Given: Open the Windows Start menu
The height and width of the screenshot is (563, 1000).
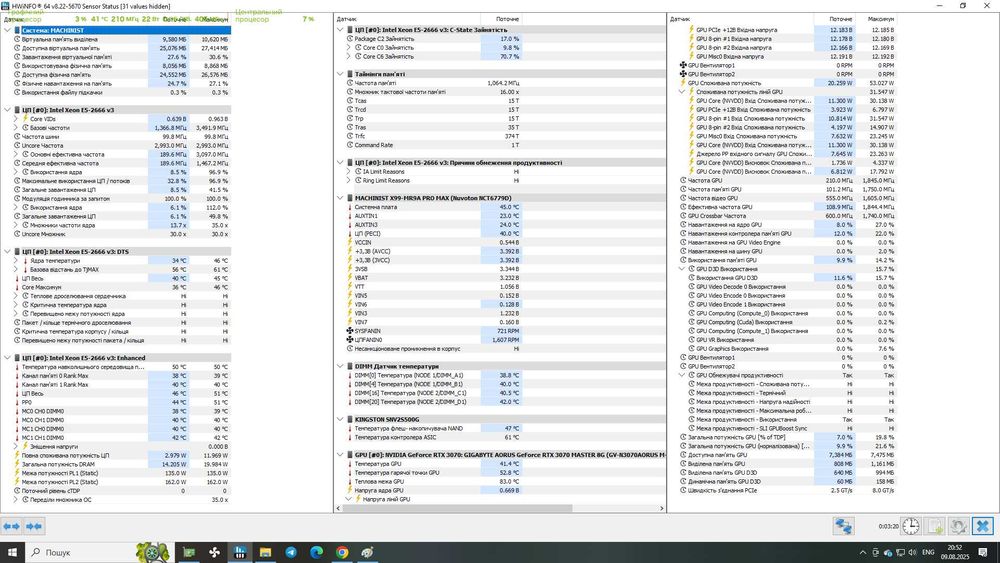Looking at the screenshot, I should (12, 552).
